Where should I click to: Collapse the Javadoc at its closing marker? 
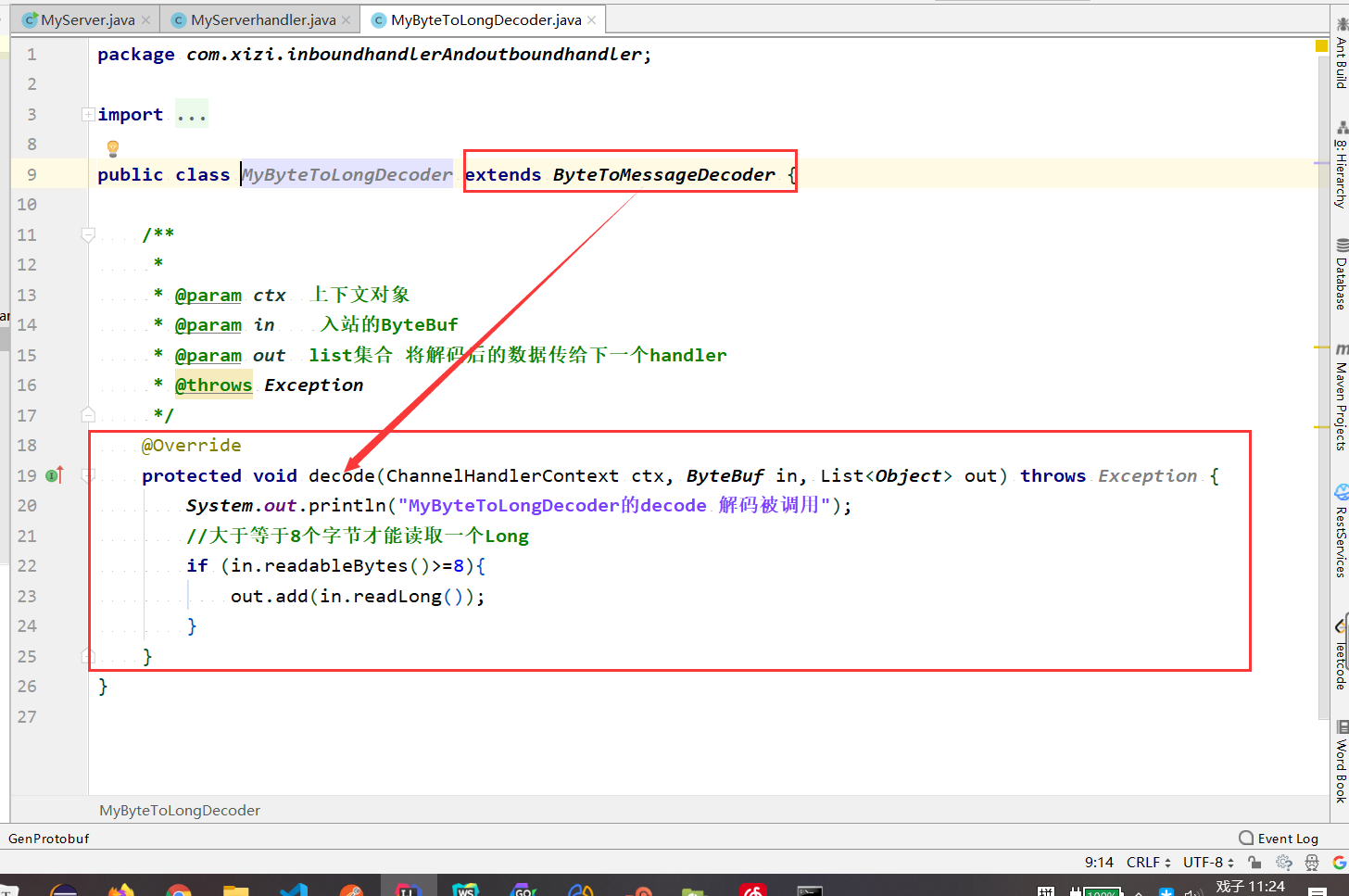(x=88, y=415)
